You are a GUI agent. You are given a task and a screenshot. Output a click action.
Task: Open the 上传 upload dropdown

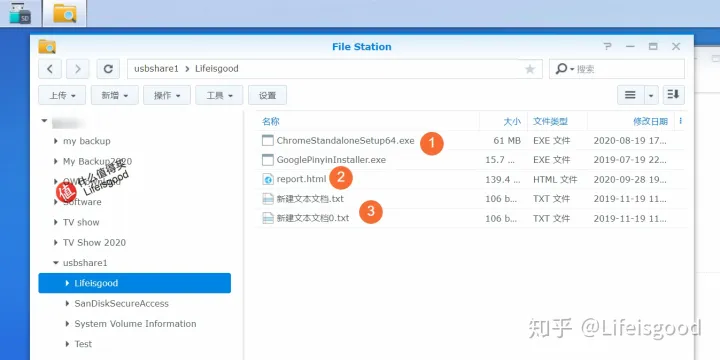click(x=62, y=95)
